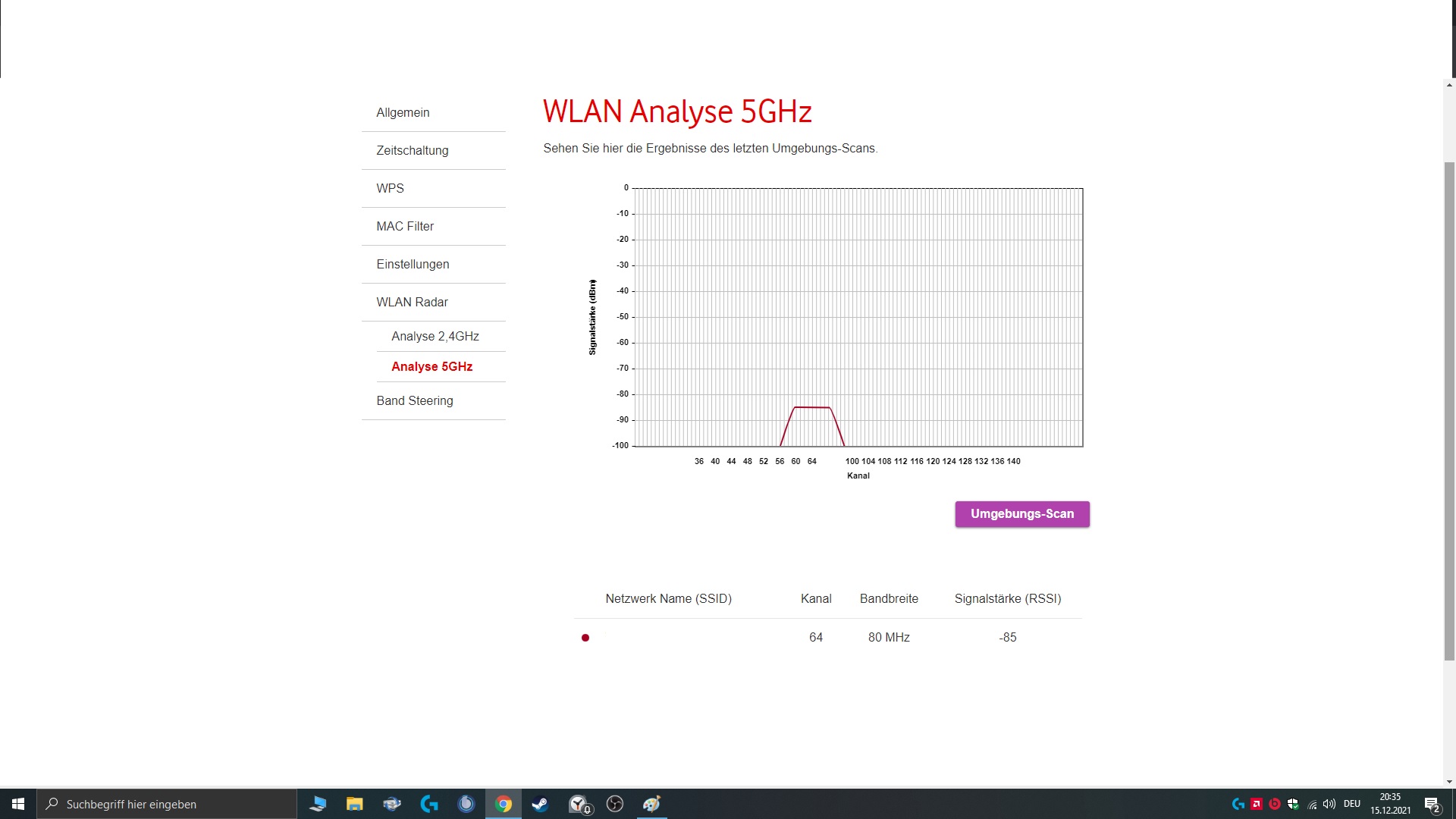Image resolution: width=1456 pixels, height=819 pixels.
Task: Click the AMD software tray icon
Action: pos(1257,804)
